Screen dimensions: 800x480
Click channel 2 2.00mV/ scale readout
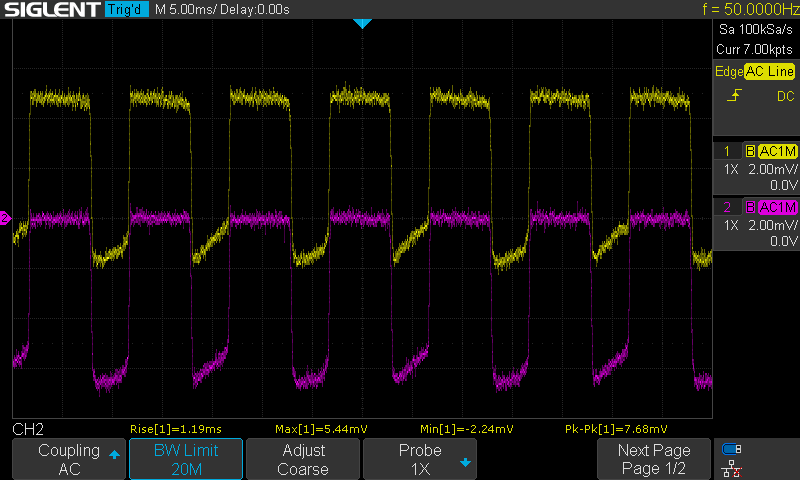click(x=772, y=225)
